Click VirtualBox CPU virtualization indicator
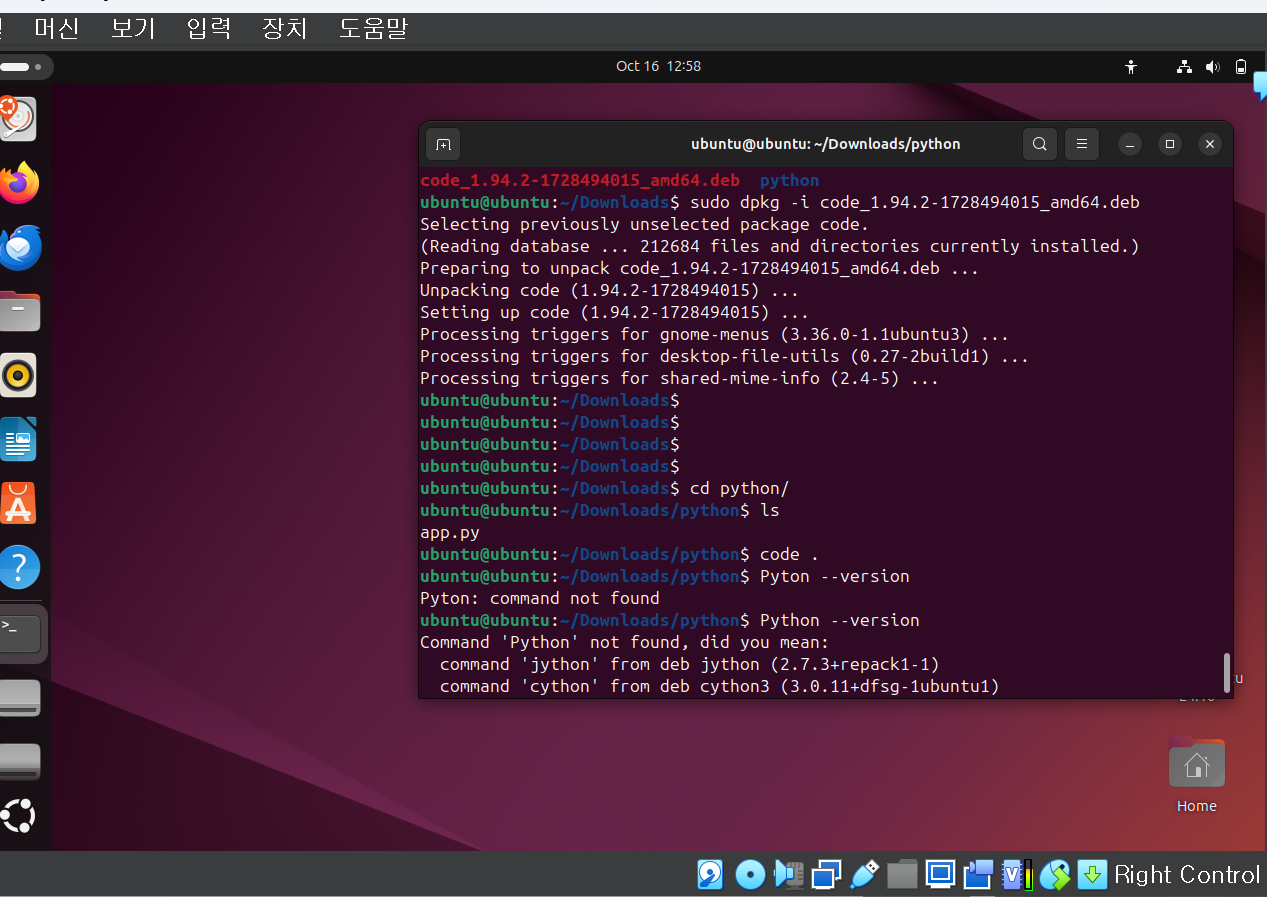This screenshot has height=897, width=1267. click(x=1017, y=875)
